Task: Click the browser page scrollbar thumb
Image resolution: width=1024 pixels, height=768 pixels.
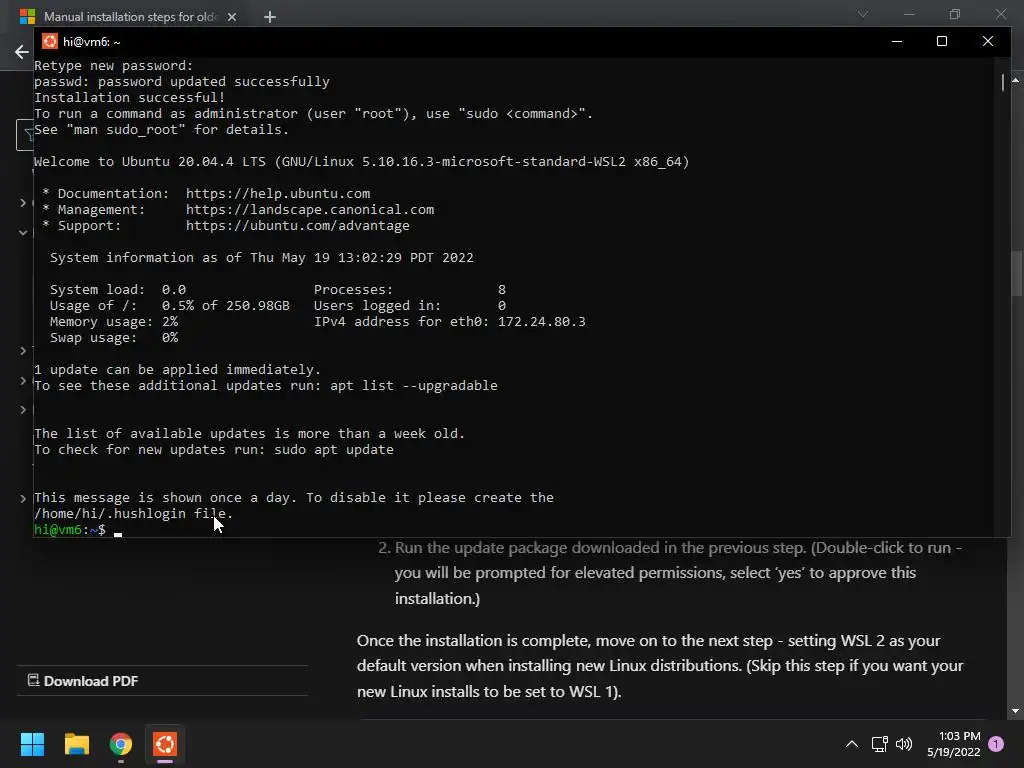Action: [1017, 273]
